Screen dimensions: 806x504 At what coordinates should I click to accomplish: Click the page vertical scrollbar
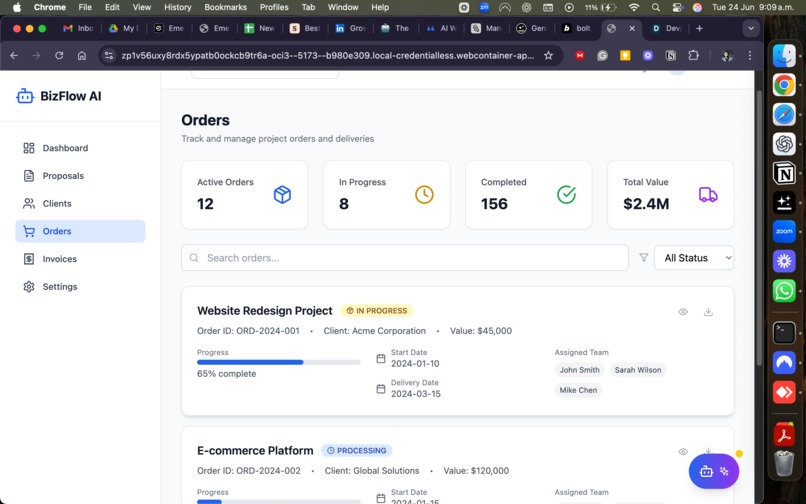759,229
